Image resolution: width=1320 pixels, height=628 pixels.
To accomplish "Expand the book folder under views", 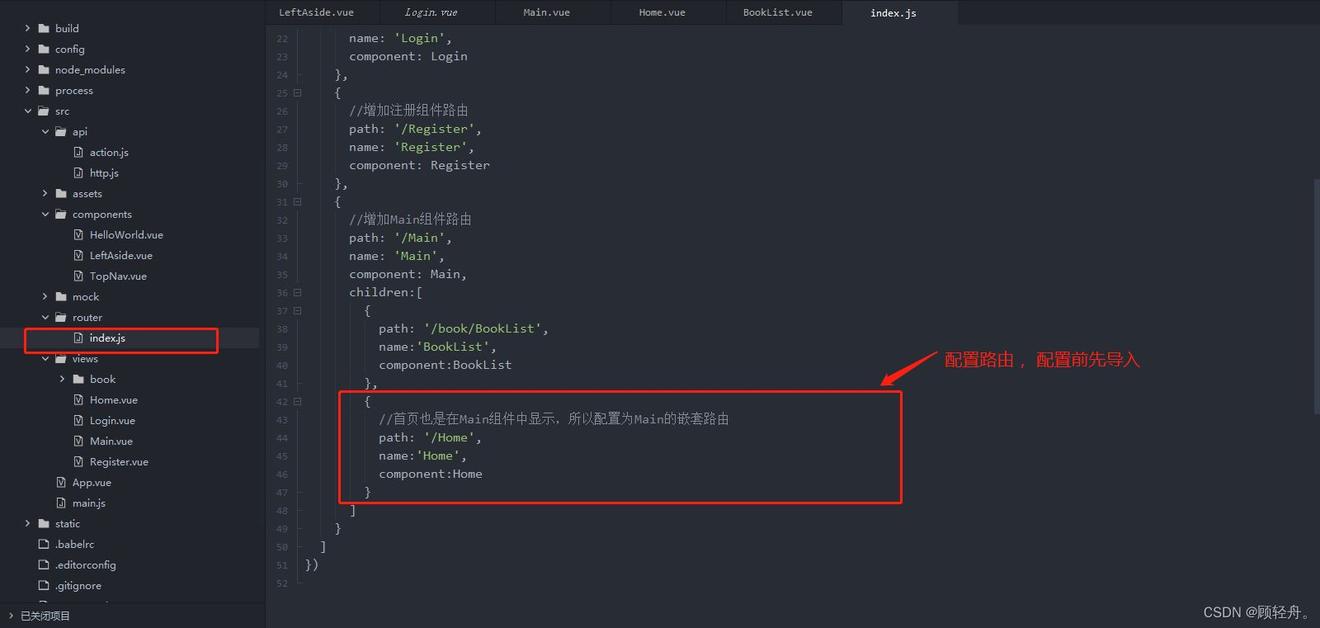I will tap(62, 379).
